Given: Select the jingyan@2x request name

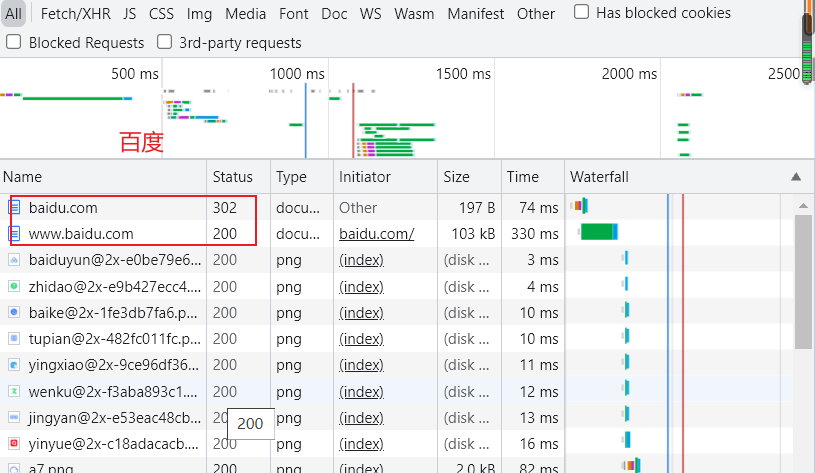Looking at the screenshot, I should tap(114, 417).
